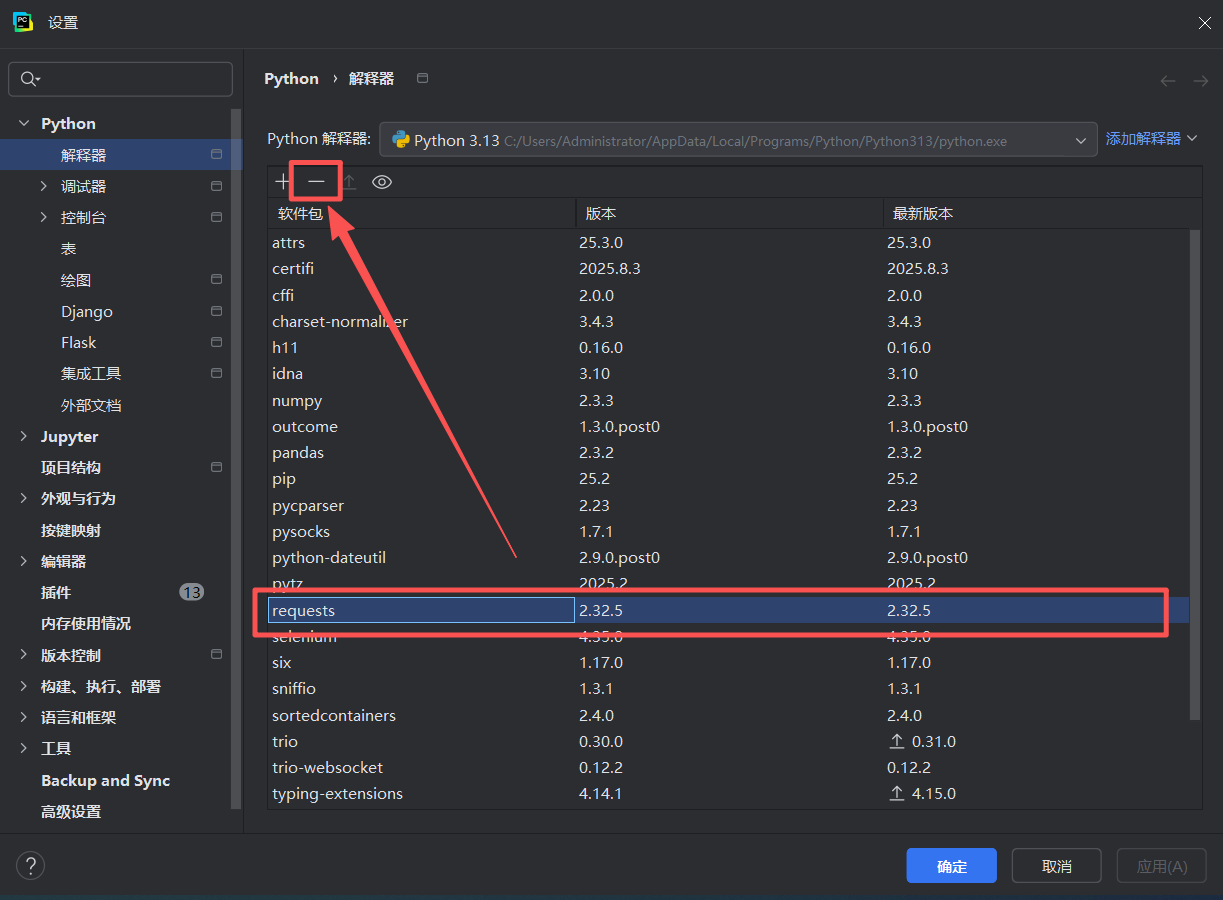This screenshot has width=1223, height=900.
Task: Toggle show early releases eye icon
Action: click(381, 182)
